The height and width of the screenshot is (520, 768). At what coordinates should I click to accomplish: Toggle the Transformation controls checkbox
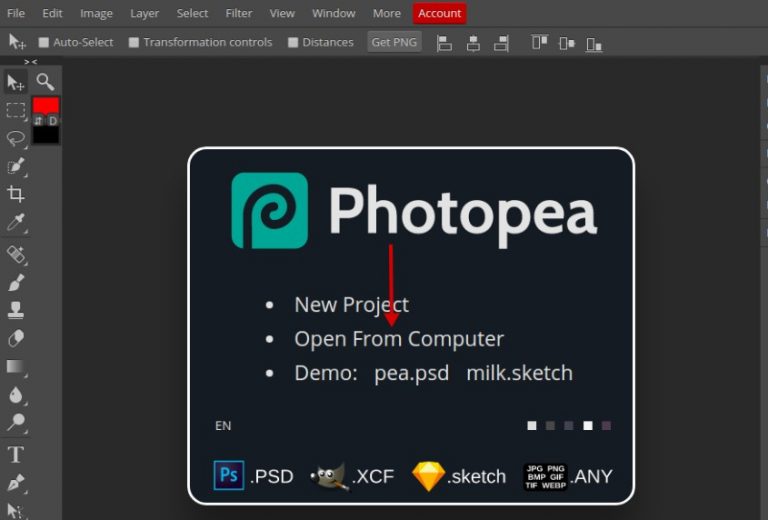[x=134, y=42]
